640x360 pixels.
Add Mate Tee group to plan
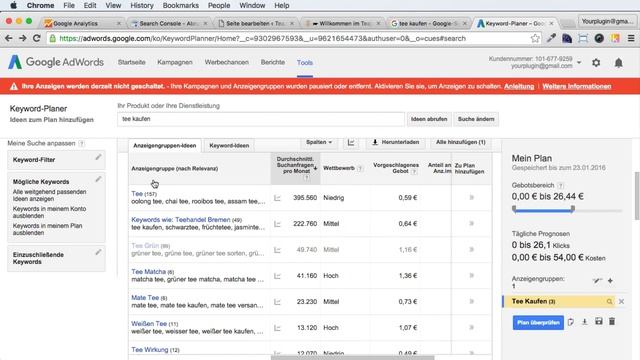point(471,302)
